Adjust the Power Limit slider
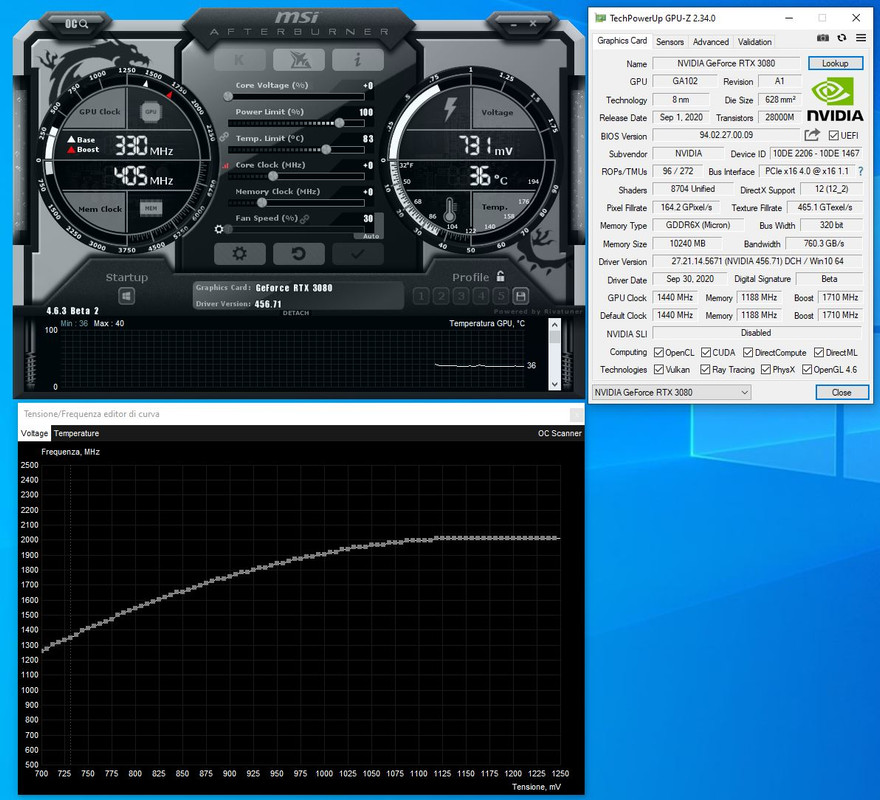Screen dimensions: 880x800 pos(296,123)
